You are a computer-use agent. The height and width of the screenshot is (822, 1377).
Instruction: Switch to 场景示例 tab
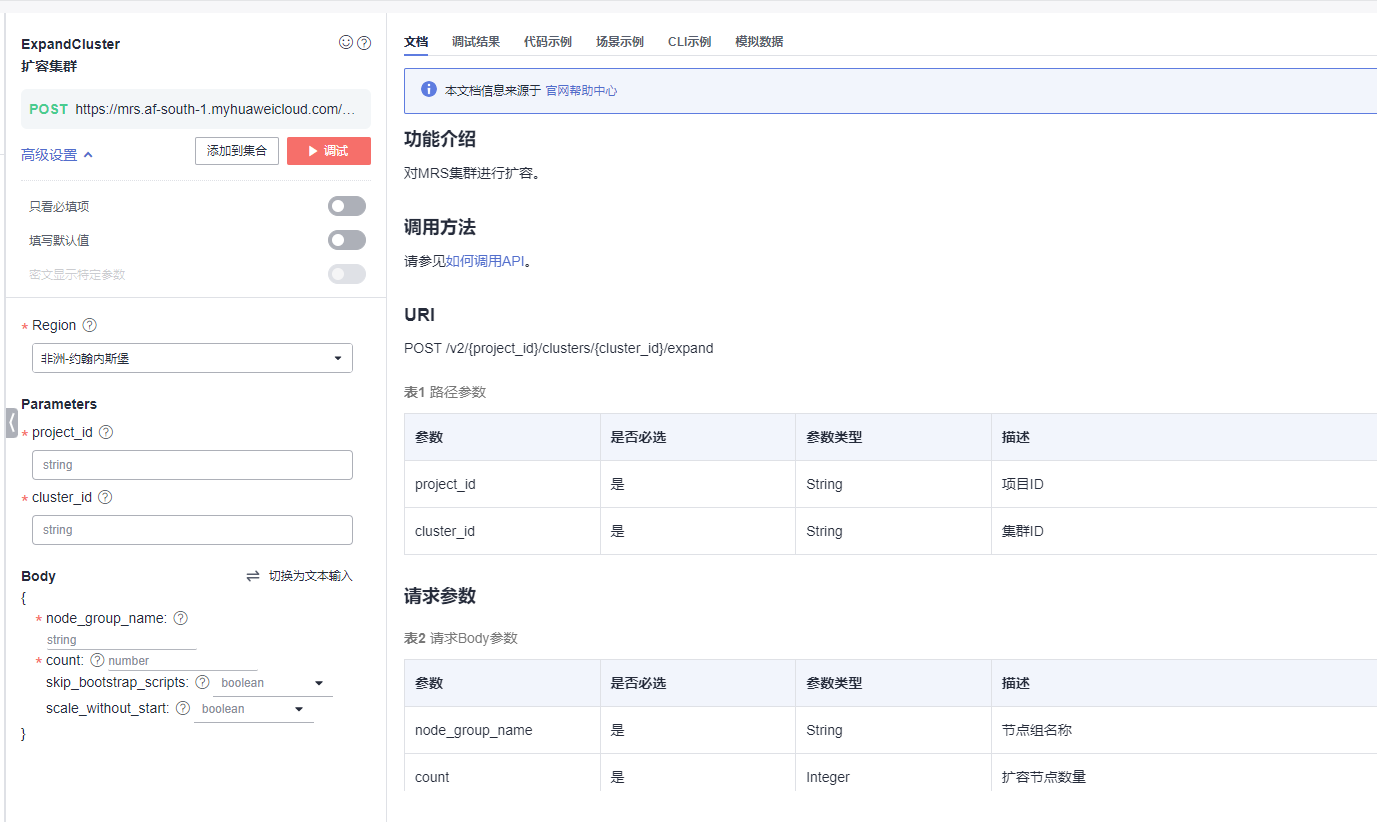(620, 42)
